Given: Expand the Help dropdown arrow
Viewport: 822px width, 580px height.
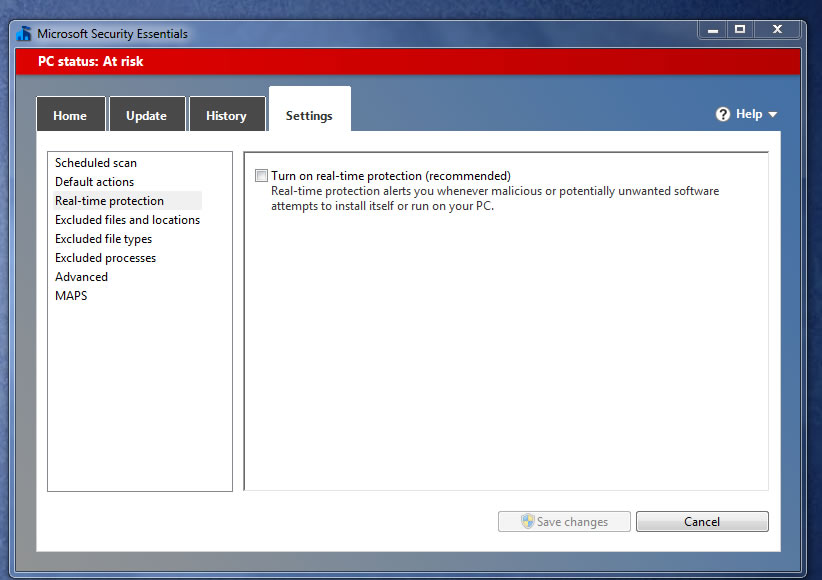Looking at the screenshot, I should coord(773,114).
